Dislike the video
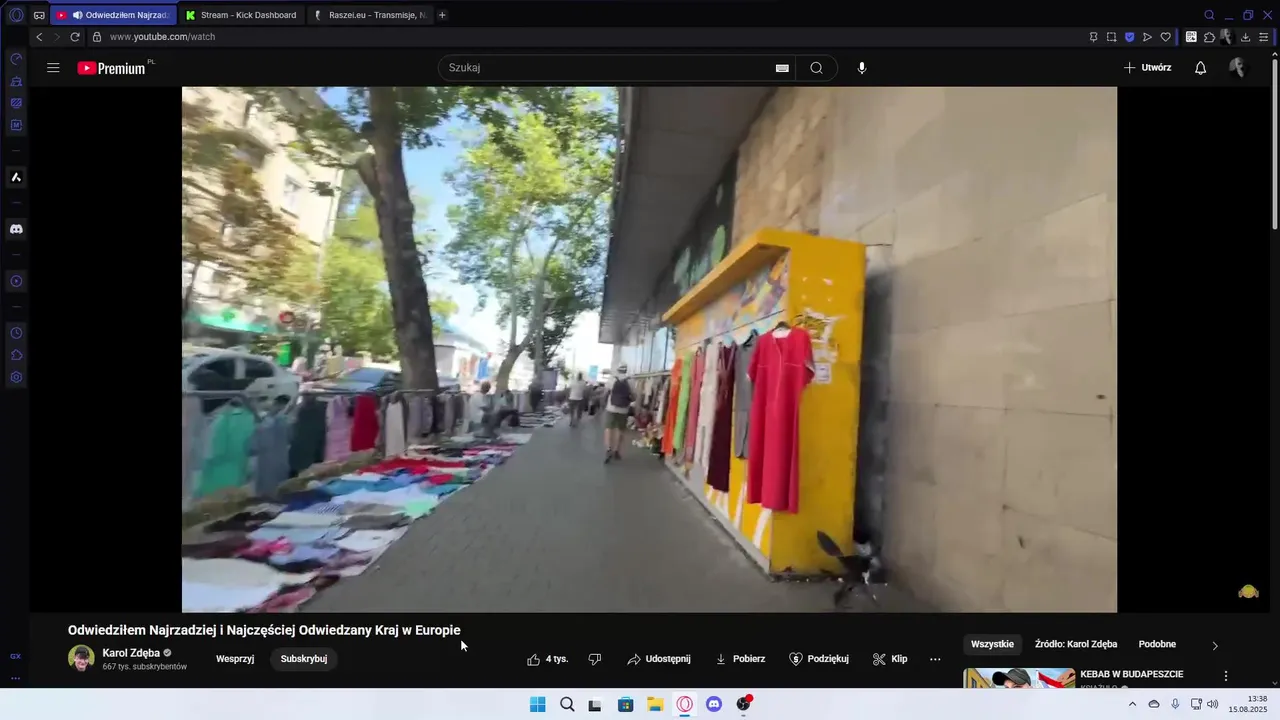 [x=595, y=659]
